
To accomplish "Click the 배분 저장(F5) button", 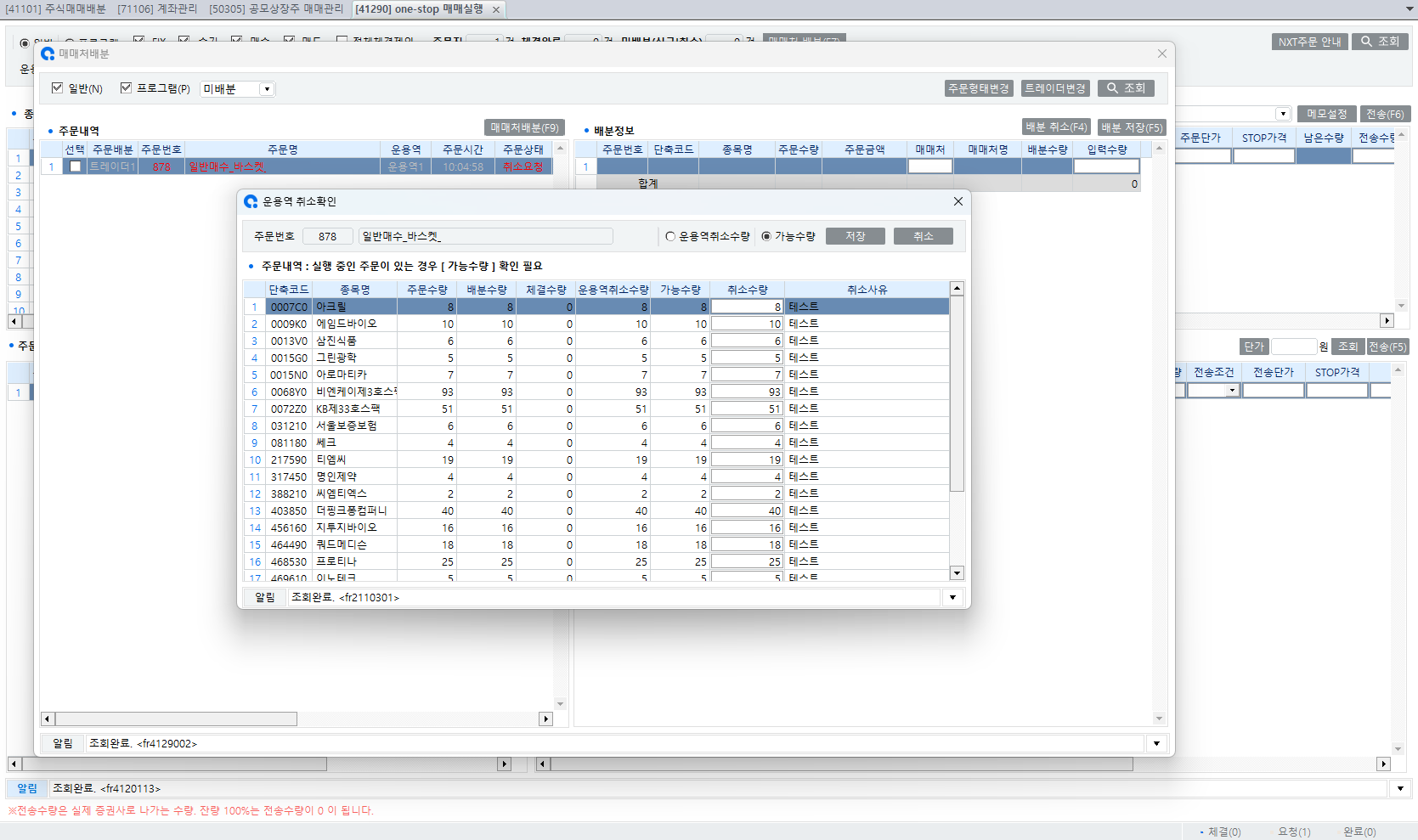I will 1132,127.
